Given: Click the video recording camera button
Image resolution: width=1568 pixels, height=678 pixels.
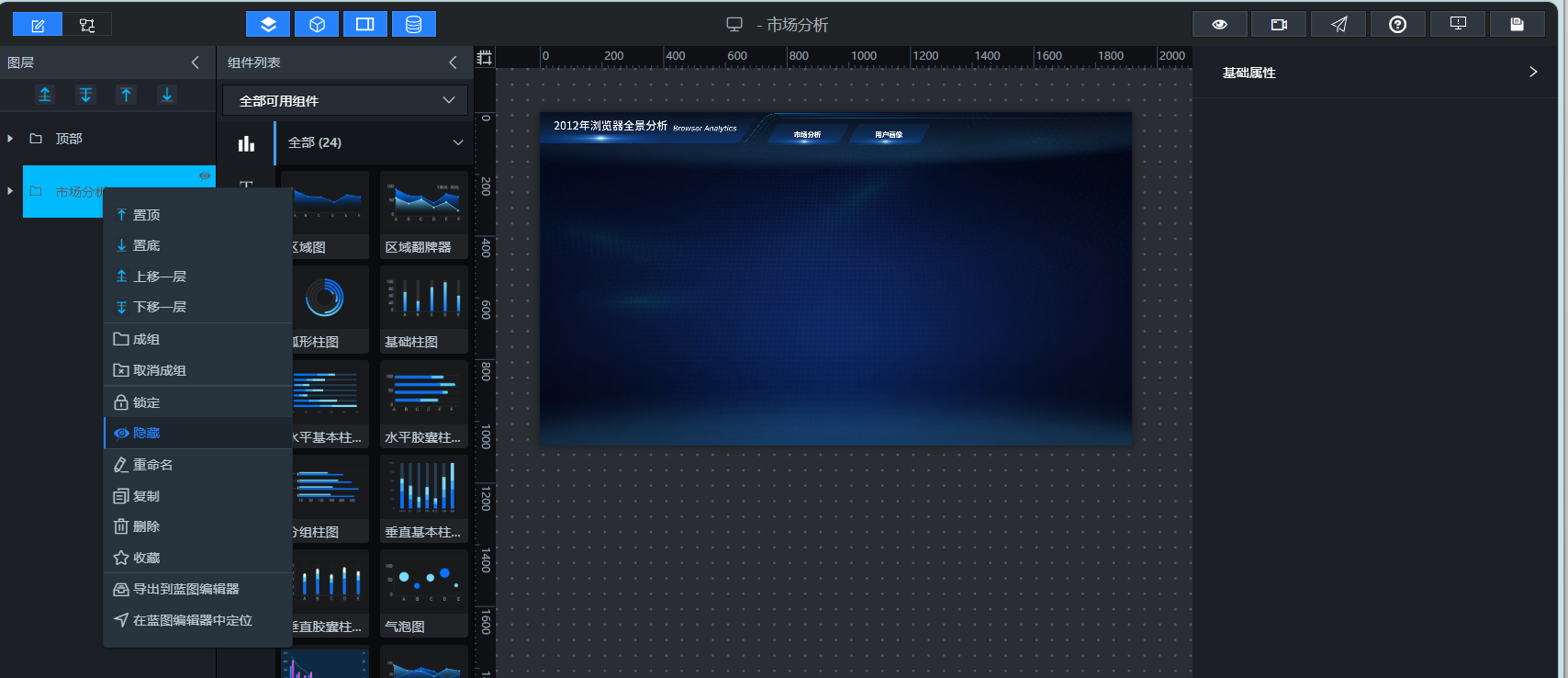Looking at the screenshot, I should 1279,24.
